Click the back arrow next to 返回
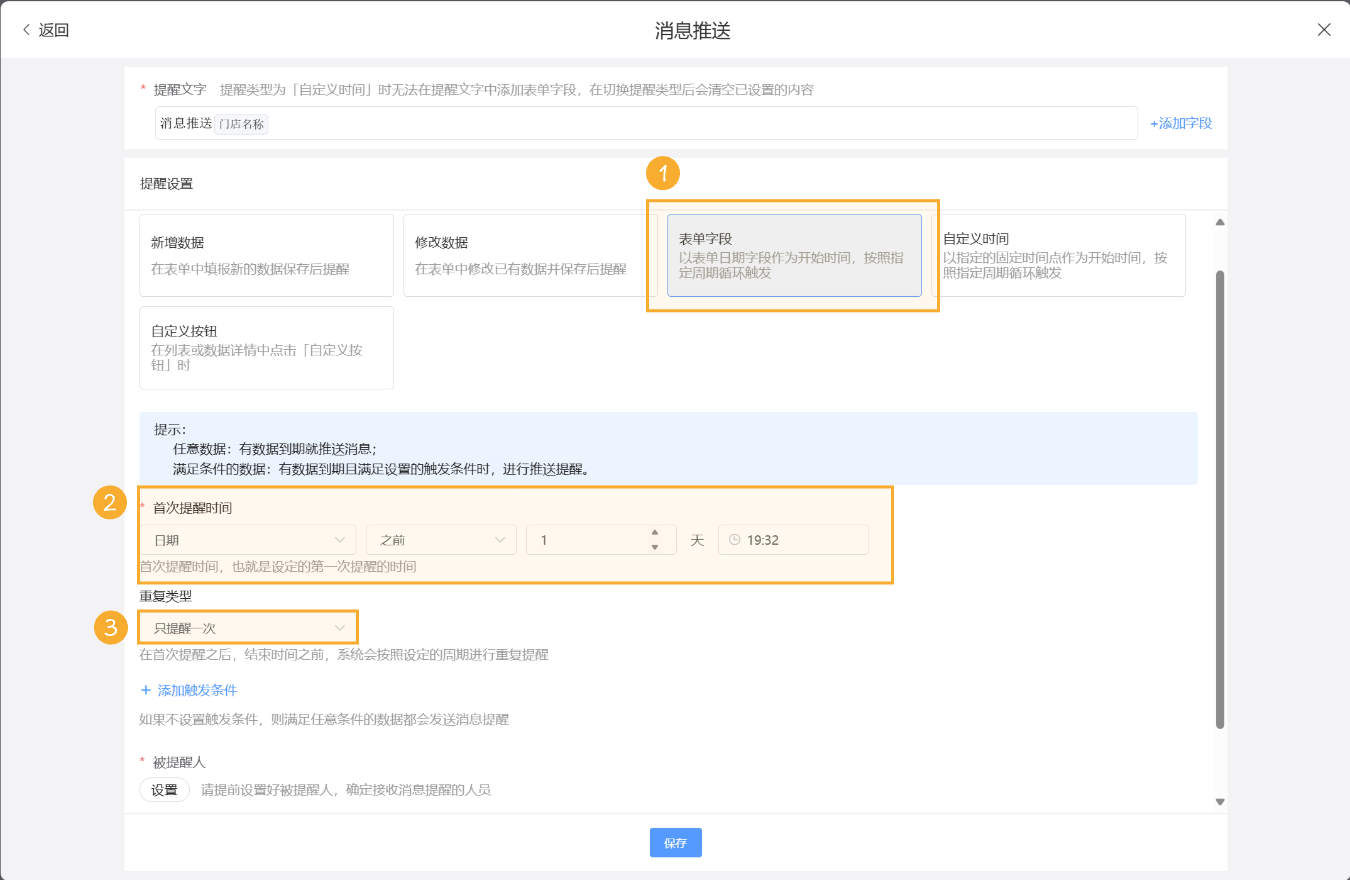This screenshot has height=880, width=1350. pos(26,29)
